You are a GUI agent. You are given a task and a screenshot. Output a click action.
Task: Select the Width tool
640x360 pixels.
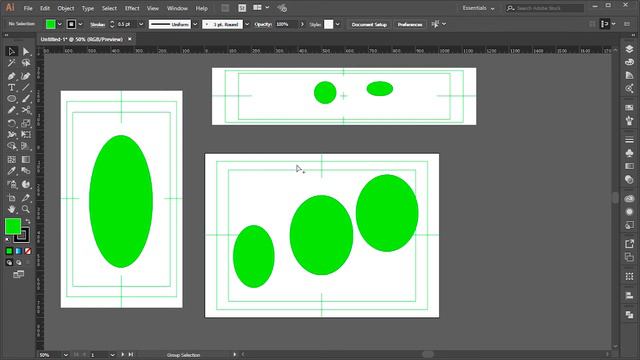coord(11,134)
